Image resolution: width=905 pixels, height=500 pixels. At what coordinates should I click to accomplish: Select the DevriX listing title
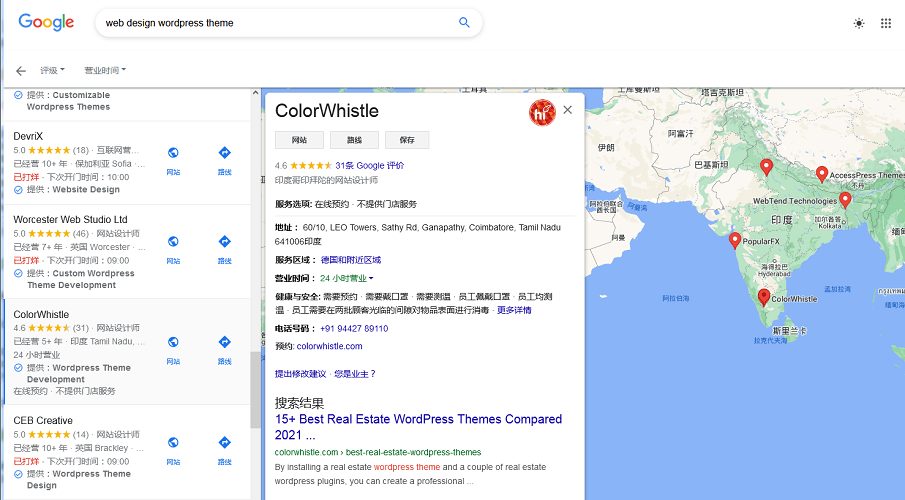[28, 136]
